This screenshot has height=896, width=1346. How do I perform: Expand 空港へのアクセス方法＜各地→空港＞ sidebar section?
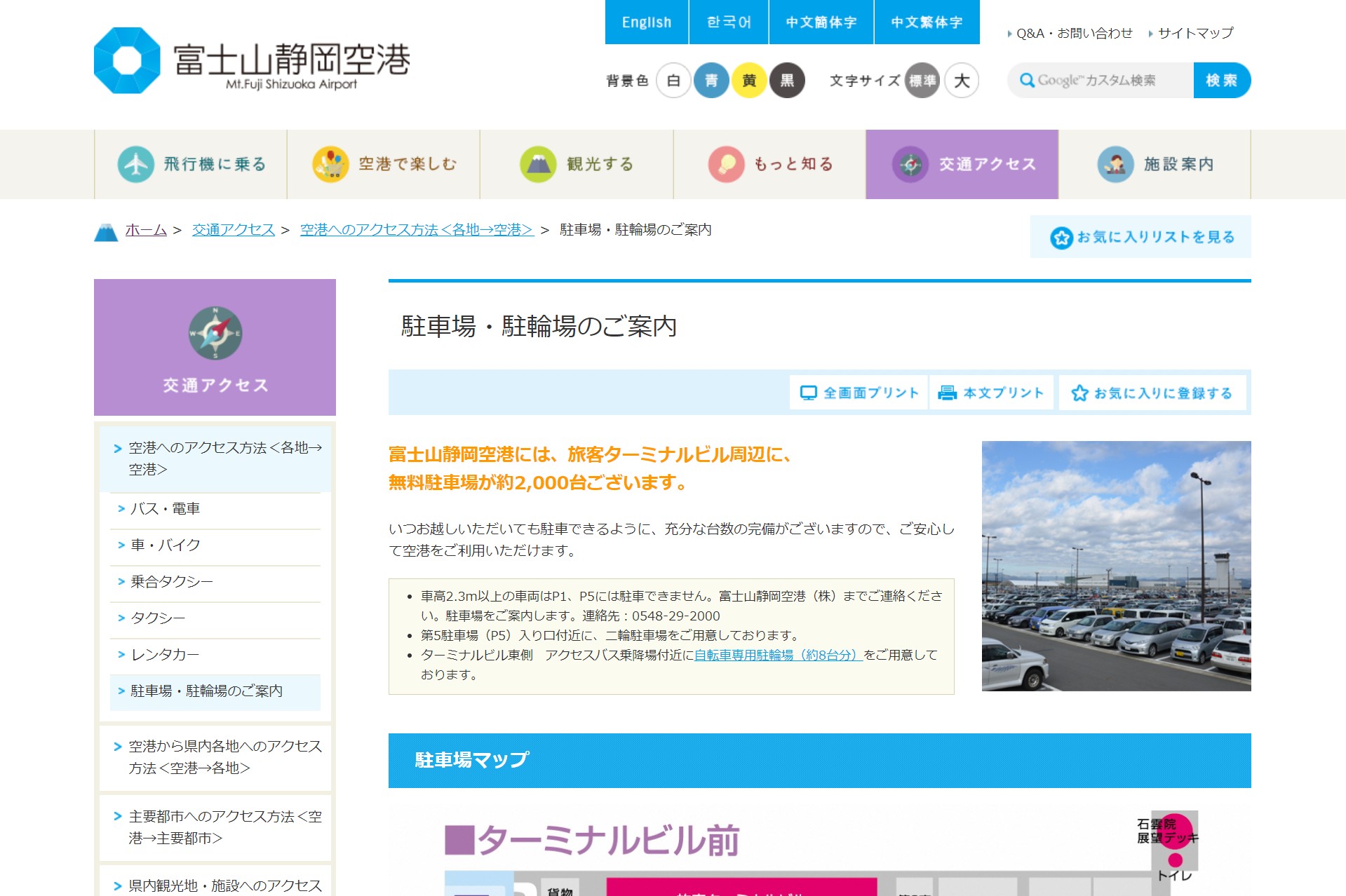click(x=215, y=459)
